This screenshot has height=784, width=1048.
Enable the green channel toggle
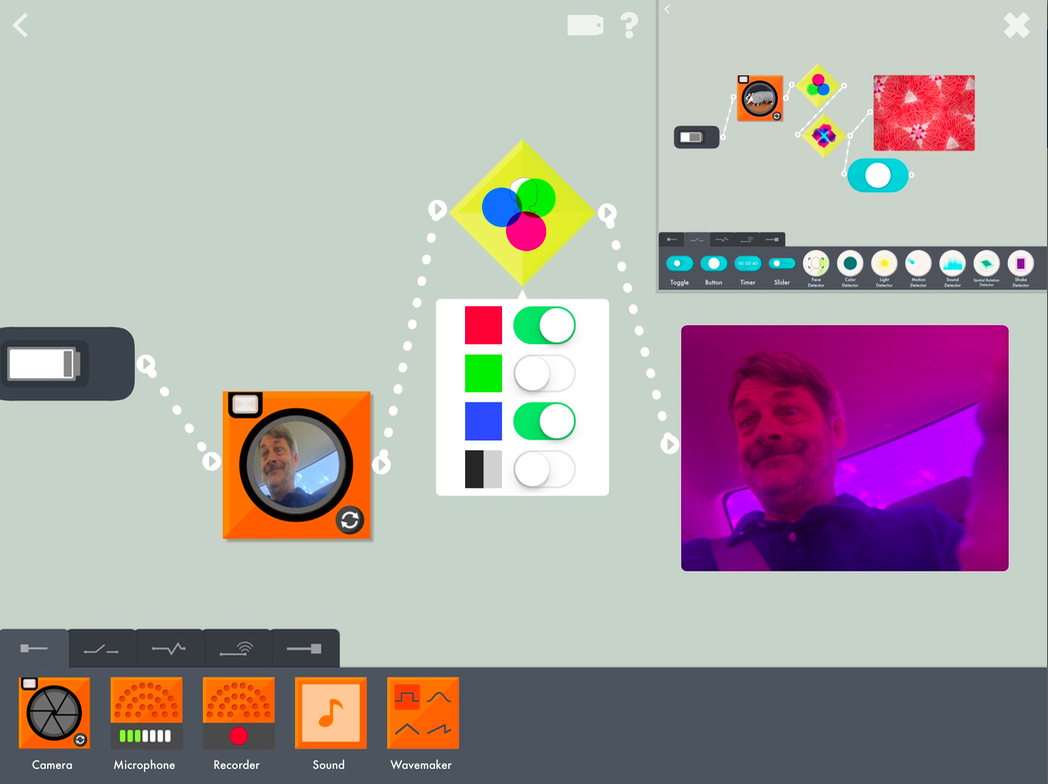click(x=544, y=374)
